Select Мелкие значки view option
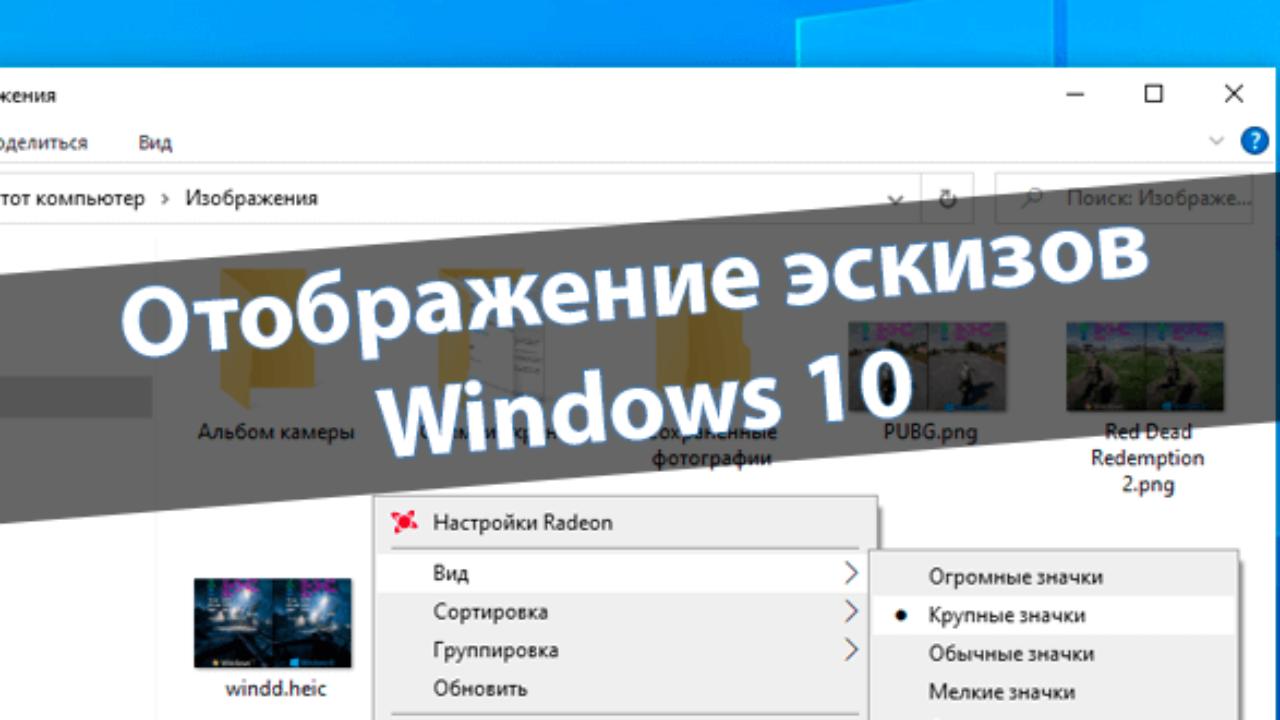Image resolution: width=1280 pixels, height=720 pixels. (x=1054, y=691)
